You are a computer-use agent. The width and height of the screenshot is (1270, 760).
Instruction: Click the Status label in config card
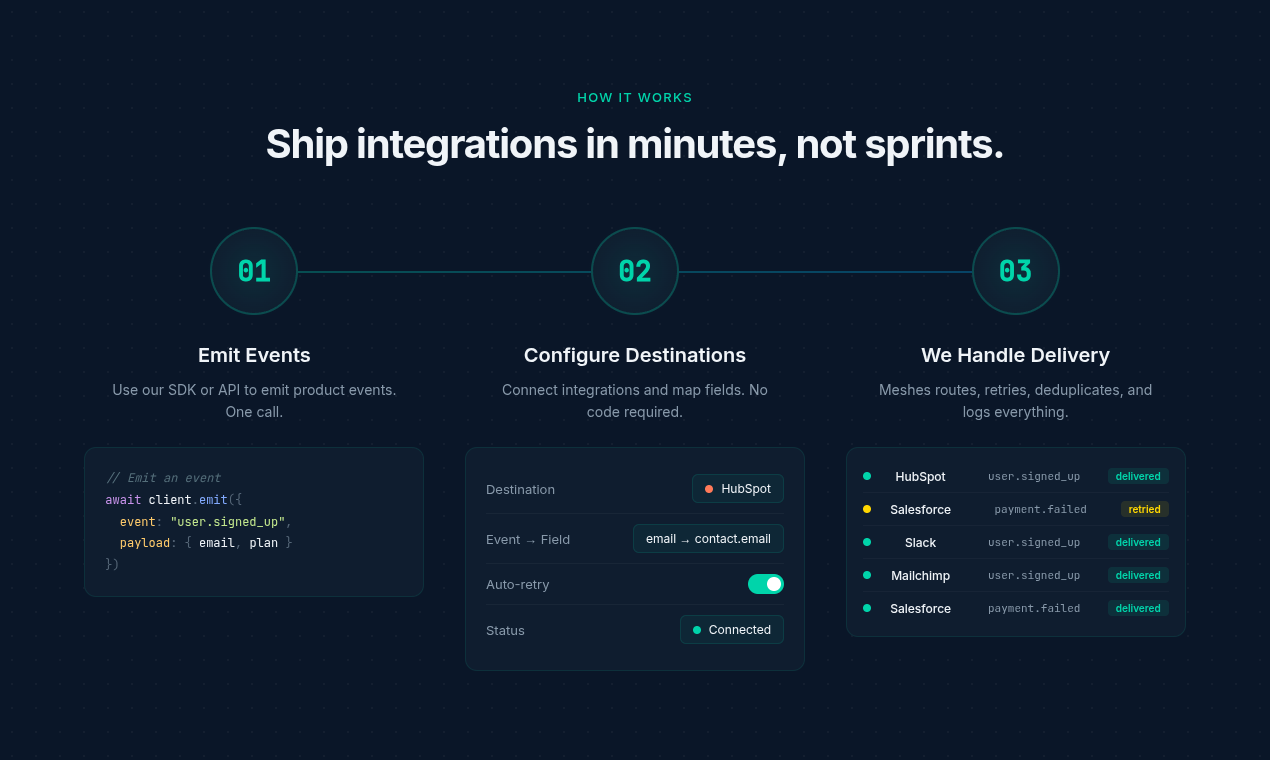coord(505,631)
